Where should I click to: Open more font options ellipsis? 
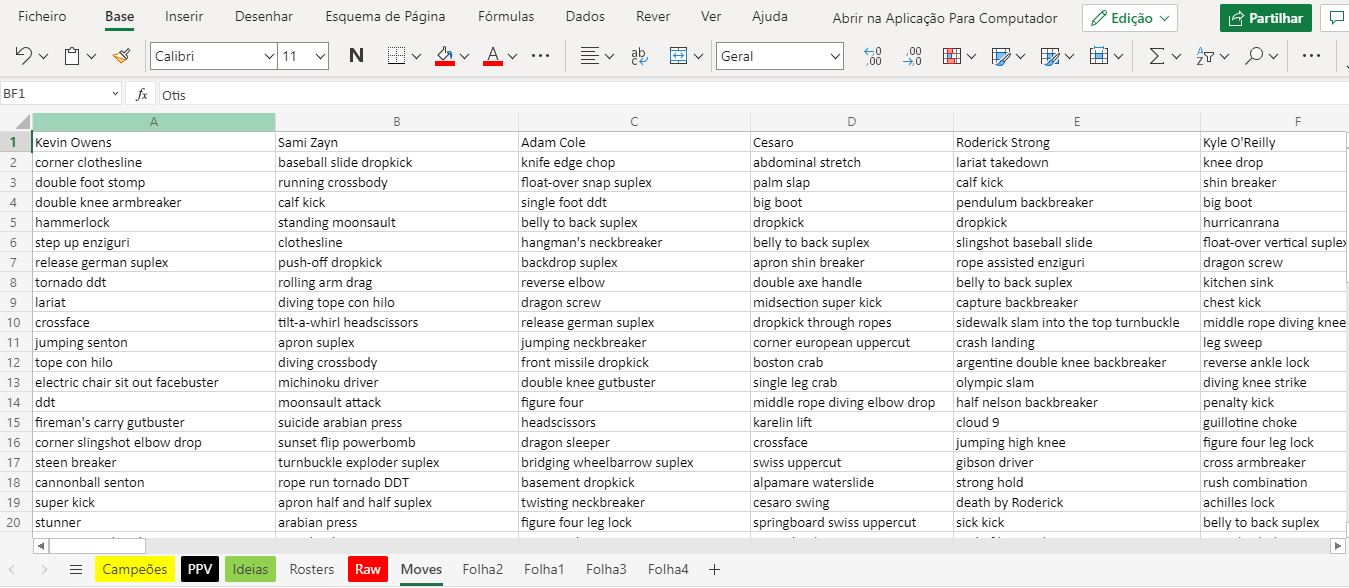tap(541, 56)
